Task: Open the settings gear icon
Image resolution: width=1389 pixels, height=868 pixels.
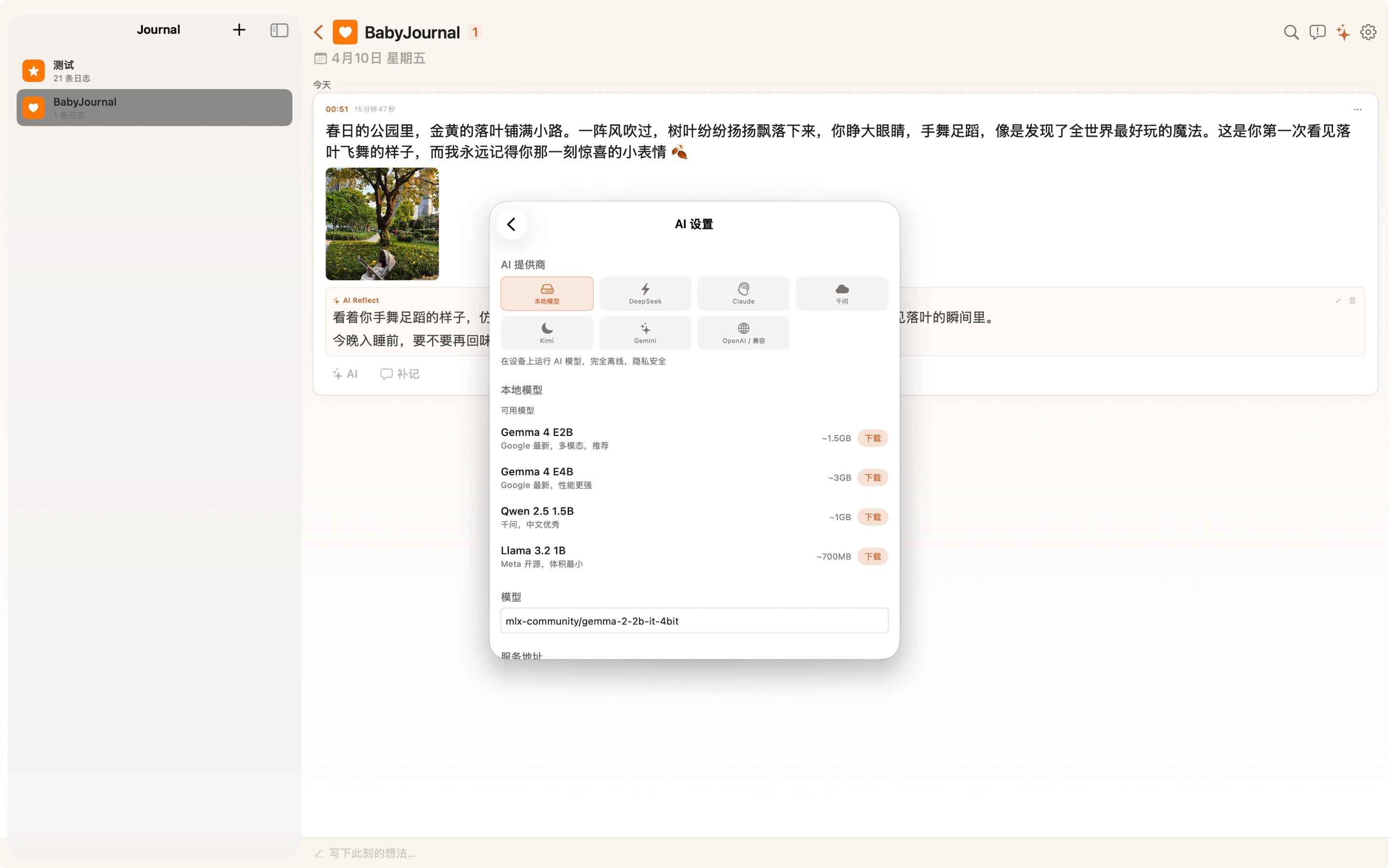Action: click(x=1368, y=32)
